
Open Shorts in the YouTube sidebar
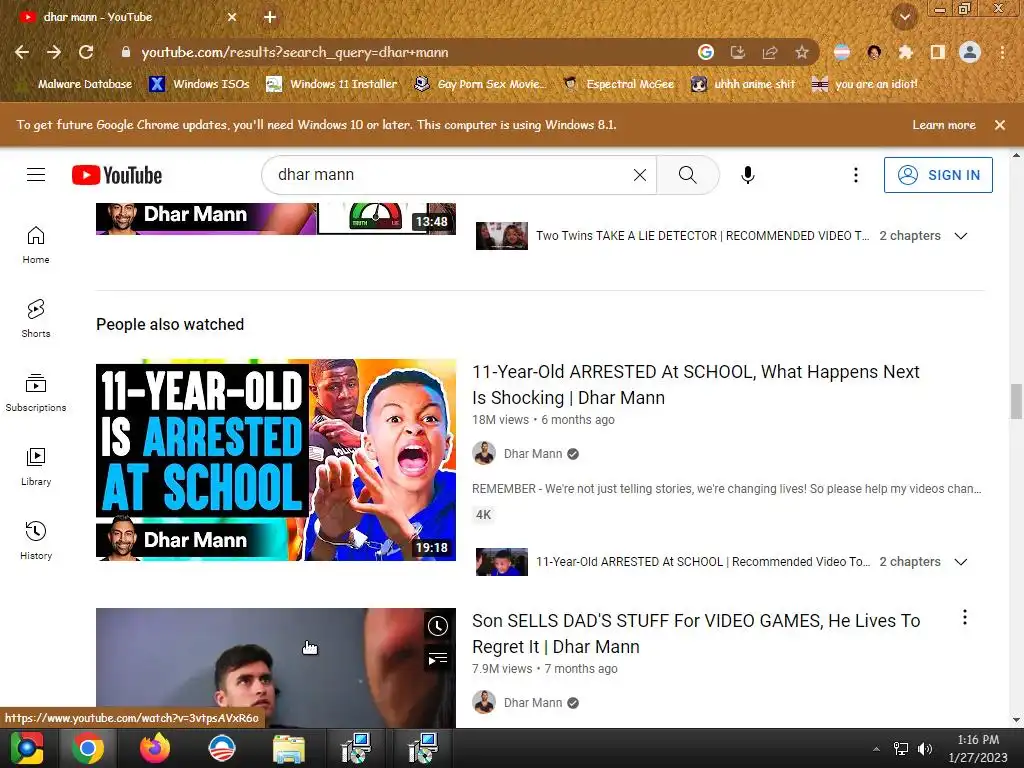36,319
